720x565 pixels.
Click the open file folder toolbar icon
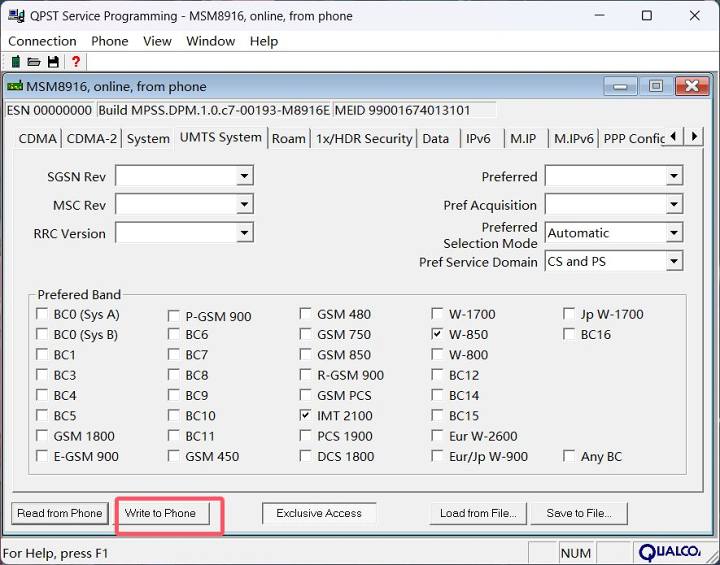tap(34, 62)
